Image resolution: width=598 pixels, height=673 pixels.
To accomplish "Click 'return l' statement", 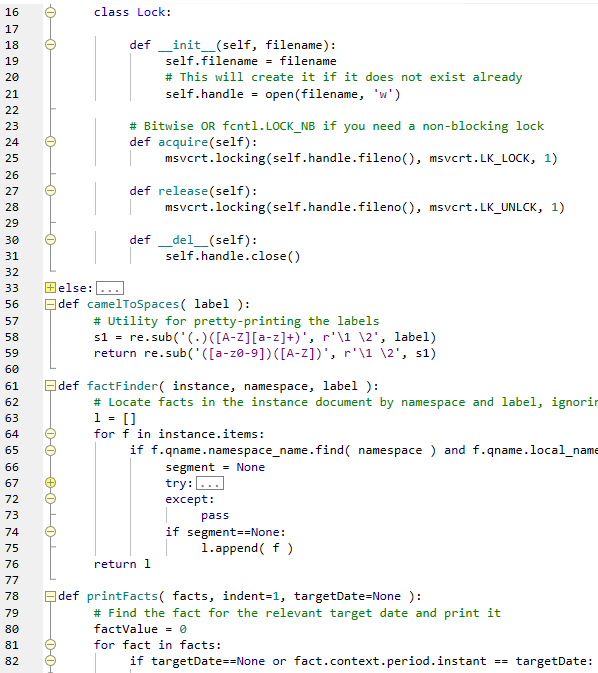I will click(x=122, y=564).
